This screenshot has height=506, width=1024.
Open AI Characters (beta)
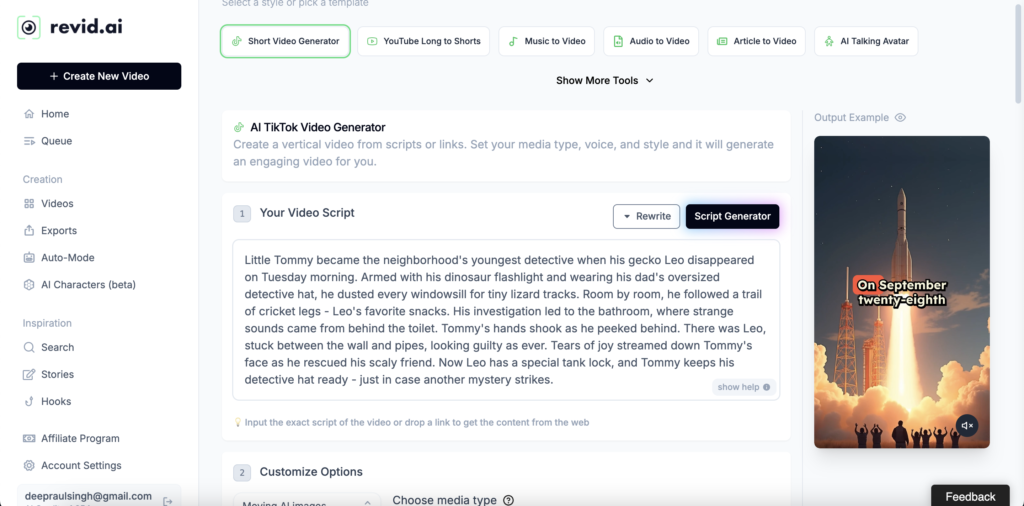pyautogui.click(x=88, y=284)
